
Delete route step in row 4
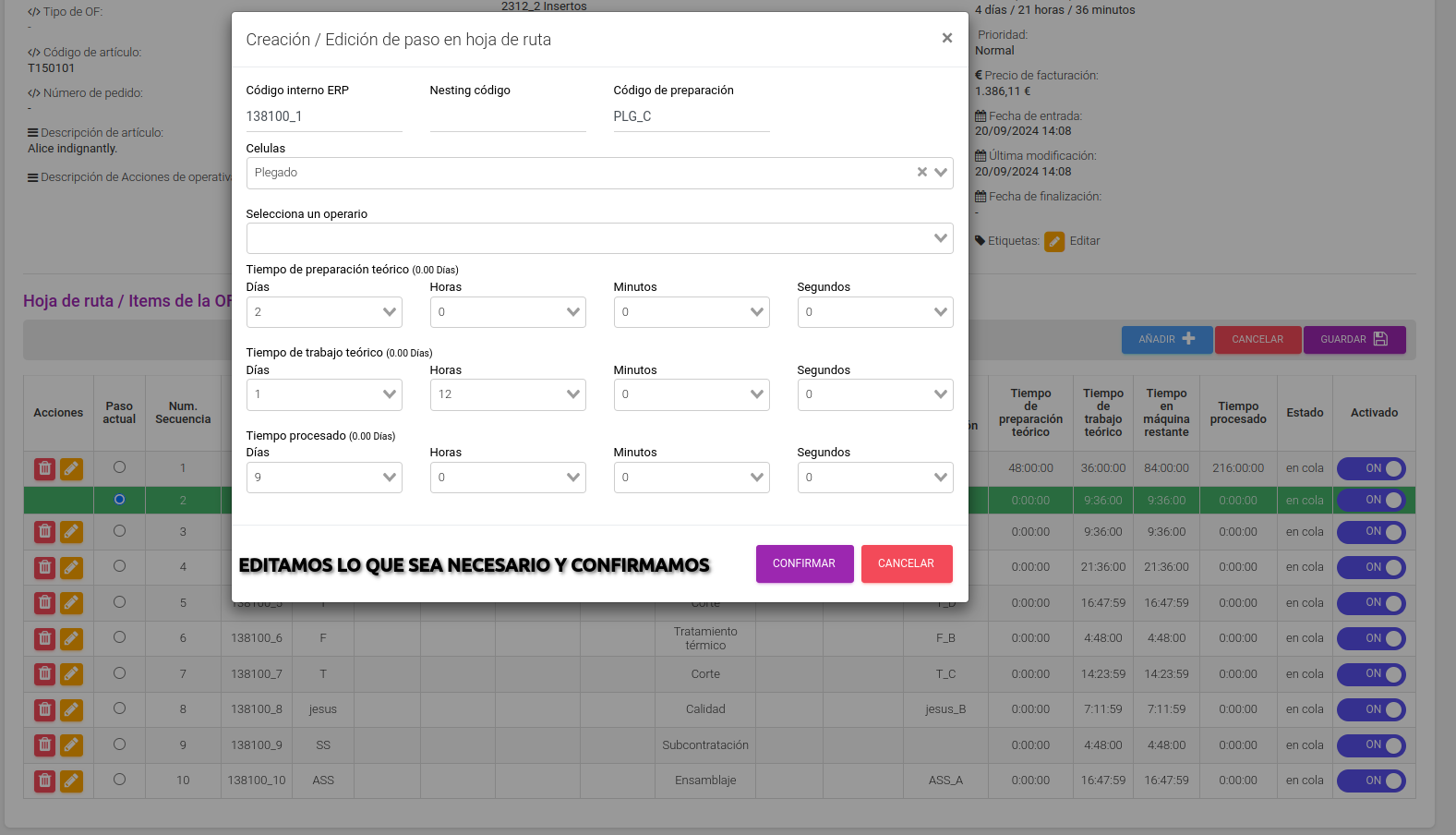click(44, 568)
